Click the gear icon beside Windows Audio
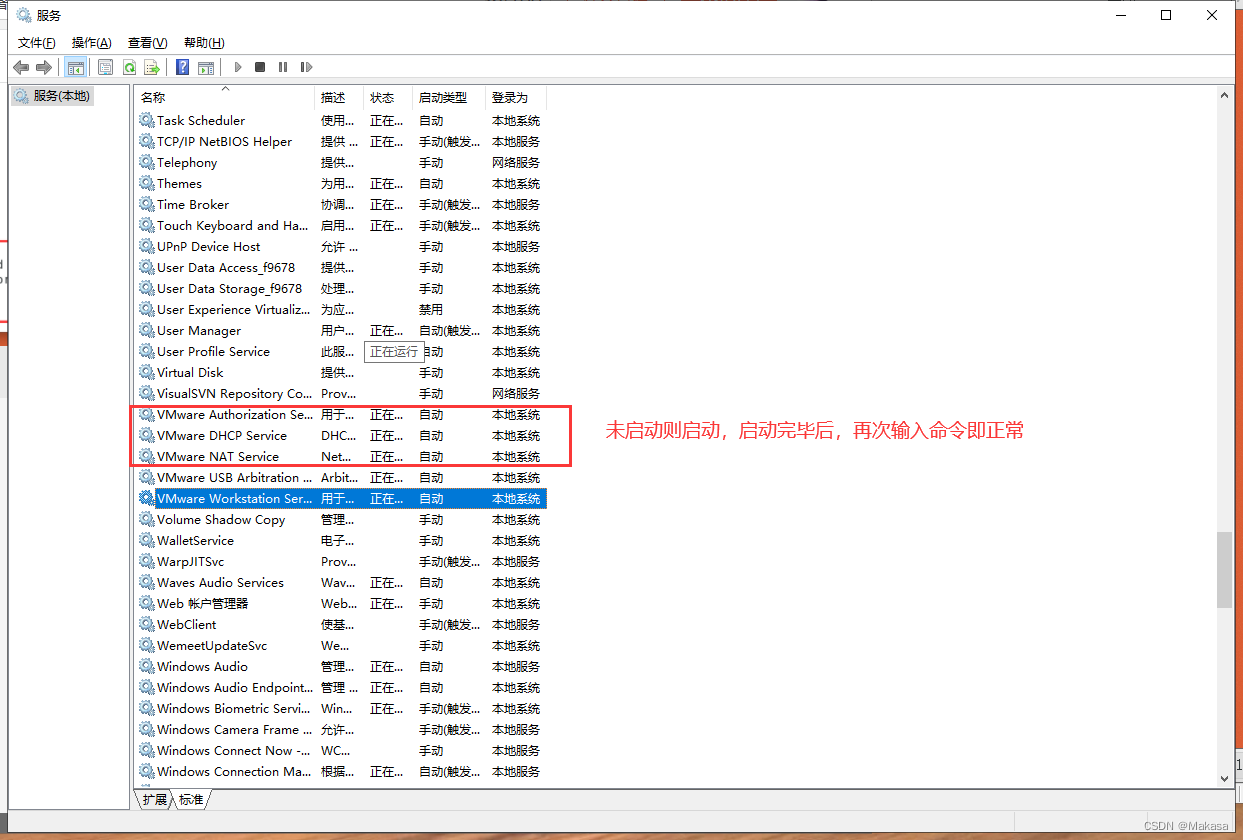The width and height of the screenshot is (1243, 840). pyautogui.click(x=147, y=666)
